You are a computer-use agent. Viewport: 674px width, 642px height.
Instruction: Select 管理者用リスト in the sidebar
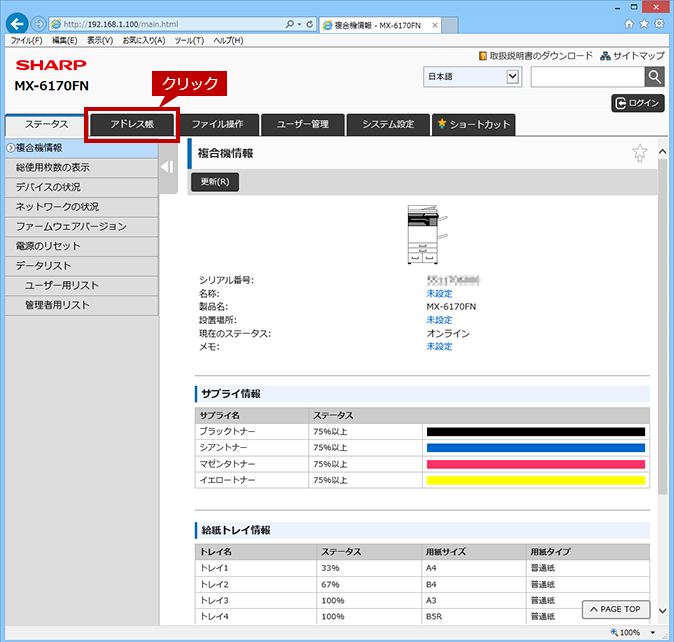(x=82, y=306)
